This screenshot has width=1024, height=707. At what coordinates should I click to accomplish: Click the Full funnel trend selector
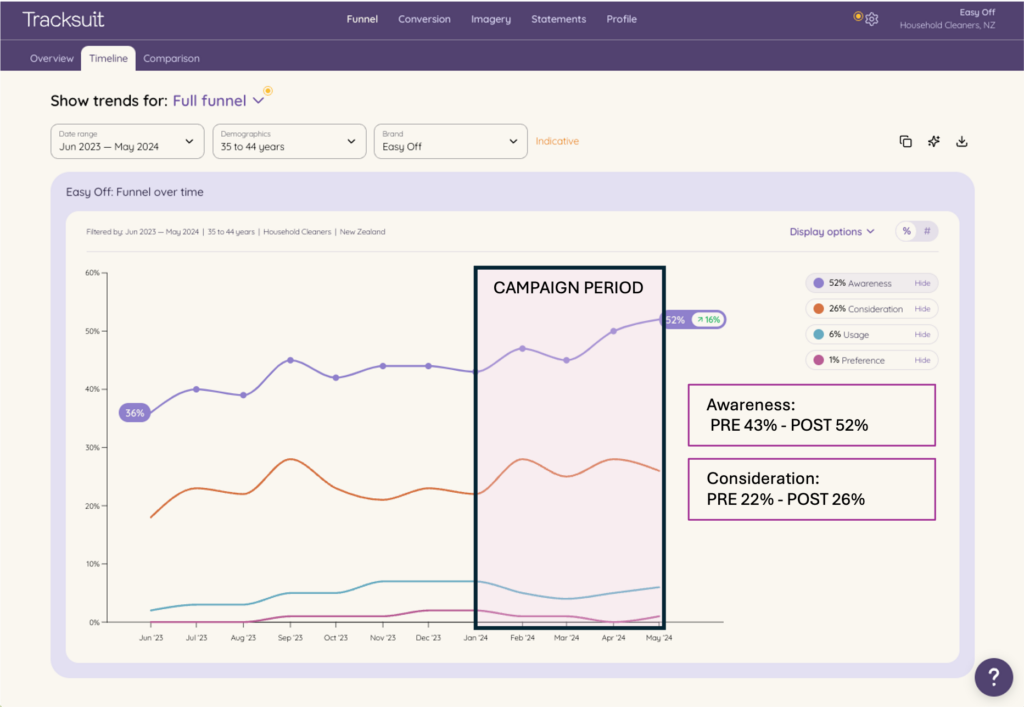[x=218, y=101]
